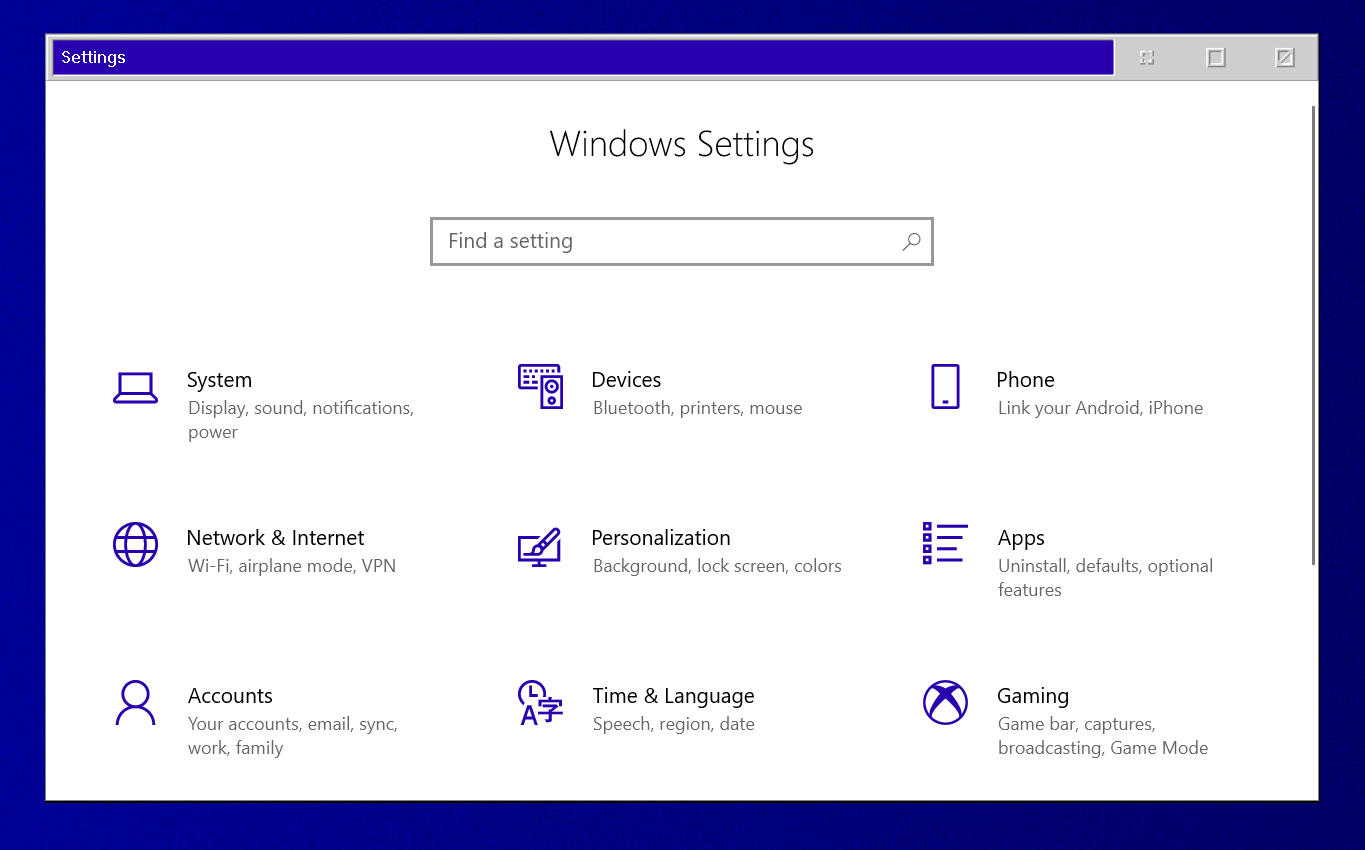This screenshot has width=1365, height=850.
Task: Select the Accounts person icon
Action: click(x=135, y=702)
